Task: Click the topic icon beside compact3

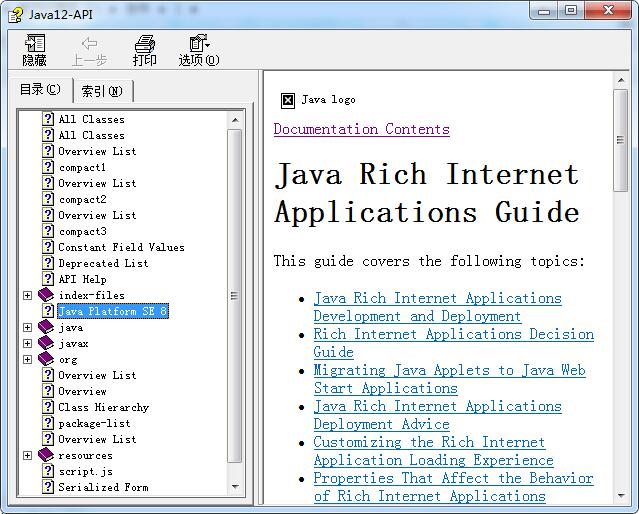Action: coord(48,231)
